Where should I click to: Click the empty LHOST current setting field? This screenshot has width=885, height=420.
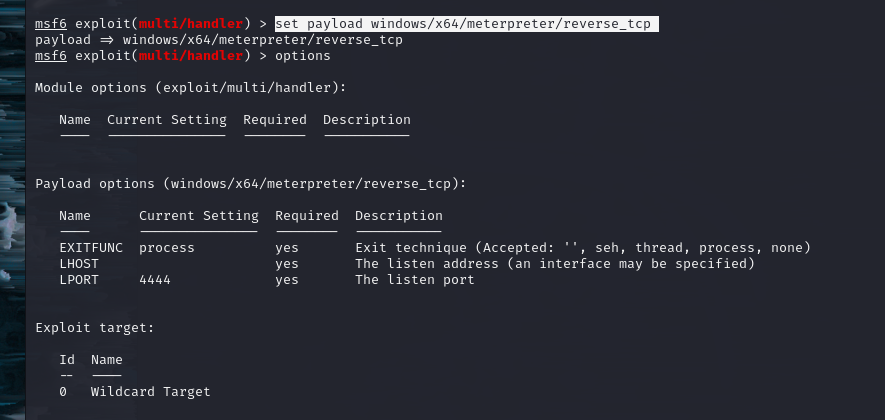[x=198, y=264]
